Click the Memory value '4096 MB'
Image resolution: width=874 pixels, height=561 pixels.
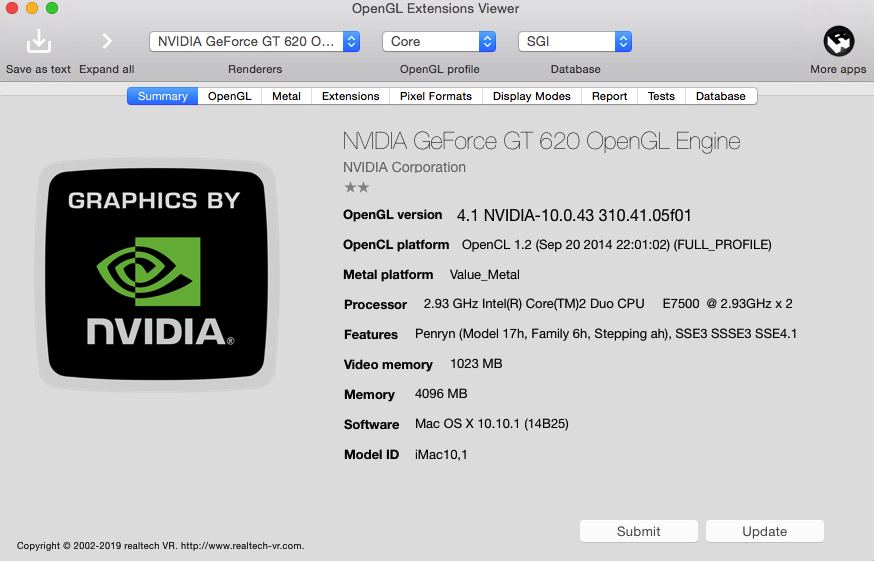click(x=441, y=394)
